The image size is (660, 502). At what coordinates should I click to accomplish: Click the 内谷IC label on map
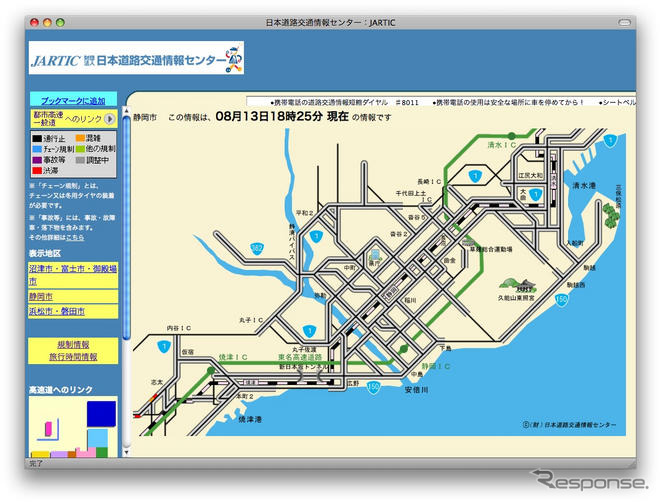click(179, 328)
